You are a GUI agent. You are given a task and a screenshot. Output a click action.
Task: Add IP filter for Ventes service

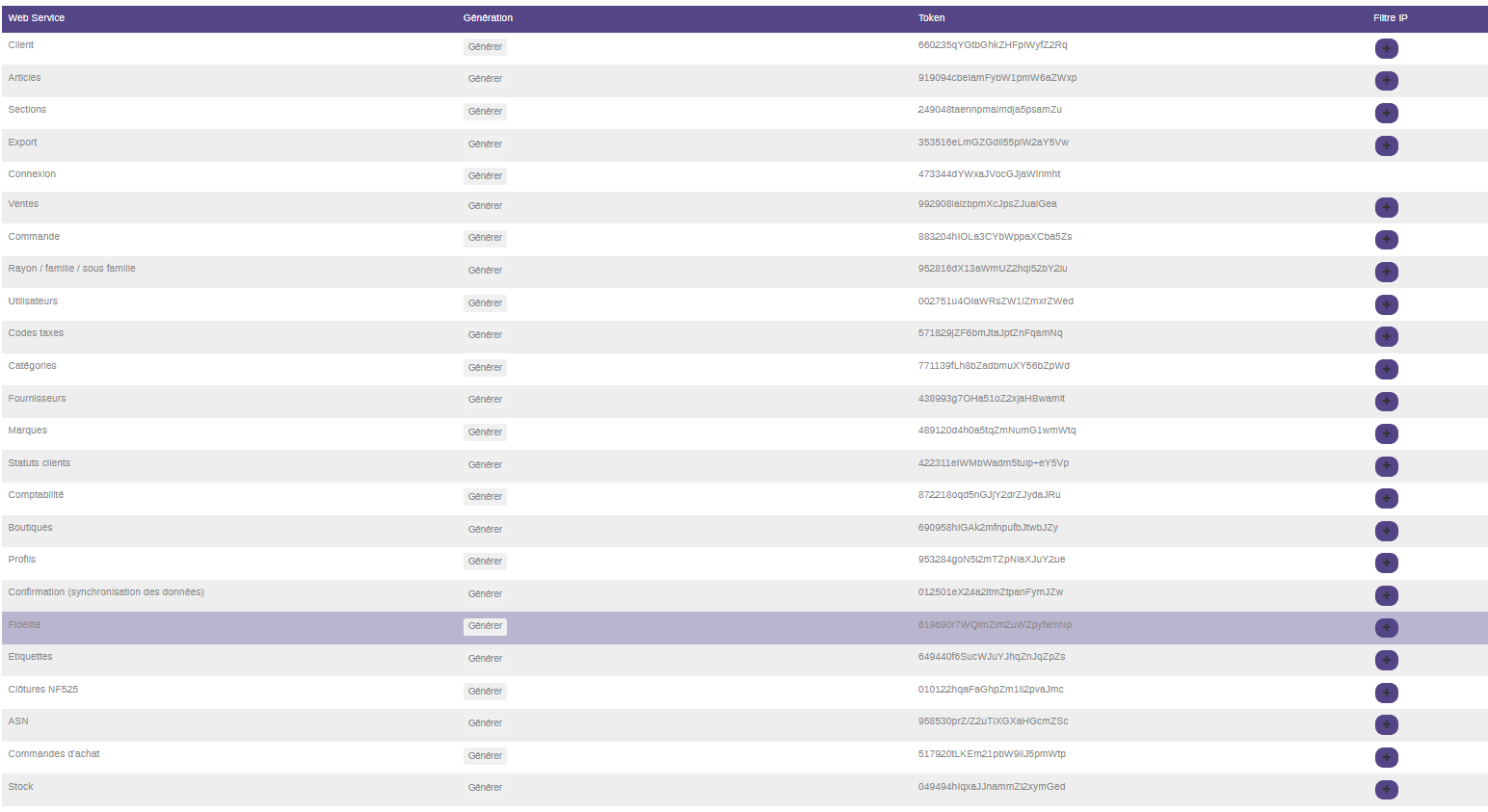pos(1386,207)
